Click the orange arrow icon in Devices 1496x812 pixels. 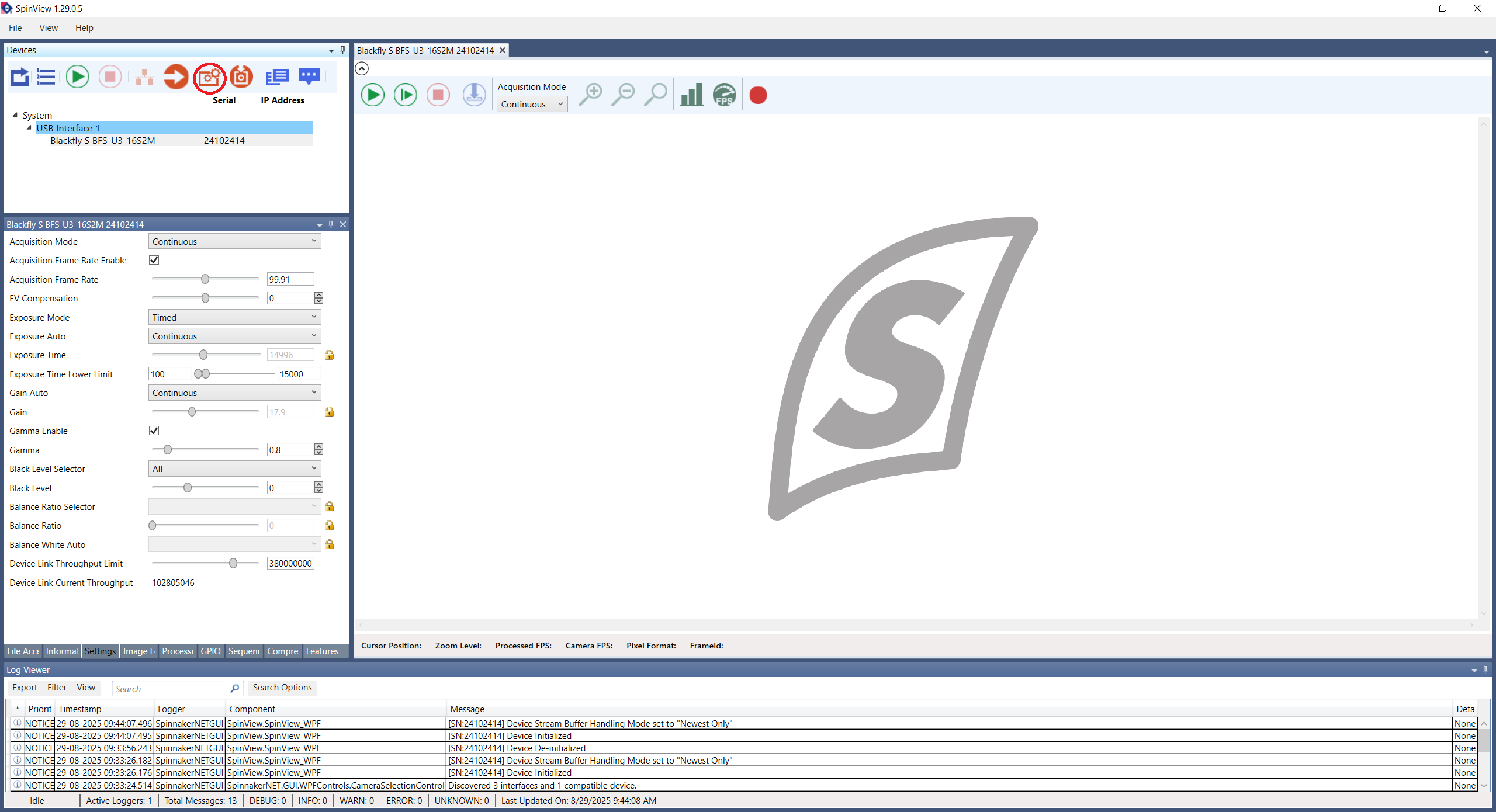(x=176, y=77)
